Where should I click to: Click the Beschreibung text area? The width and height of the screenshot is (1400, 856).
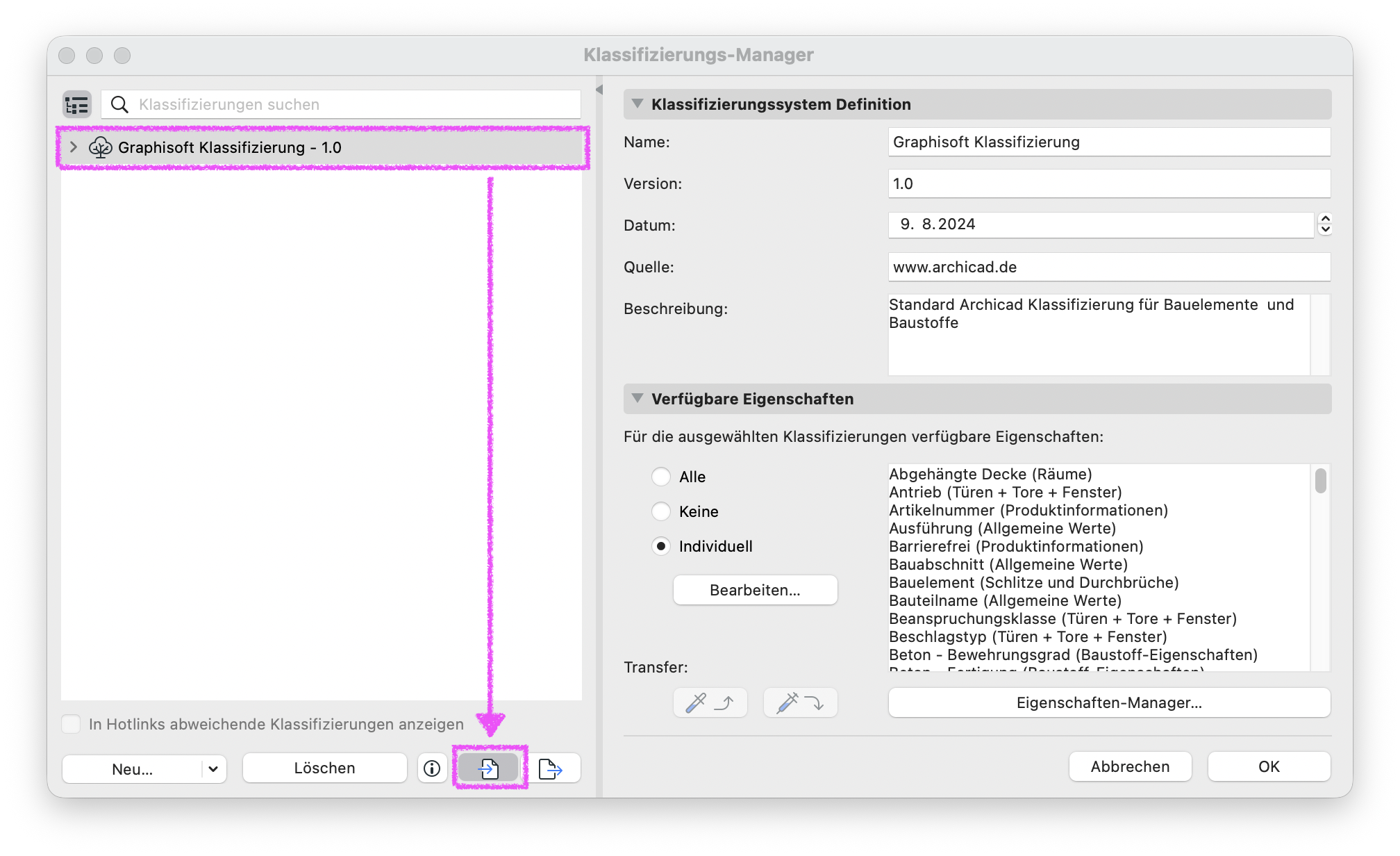pyautogui.click(x=1099, y=335)
